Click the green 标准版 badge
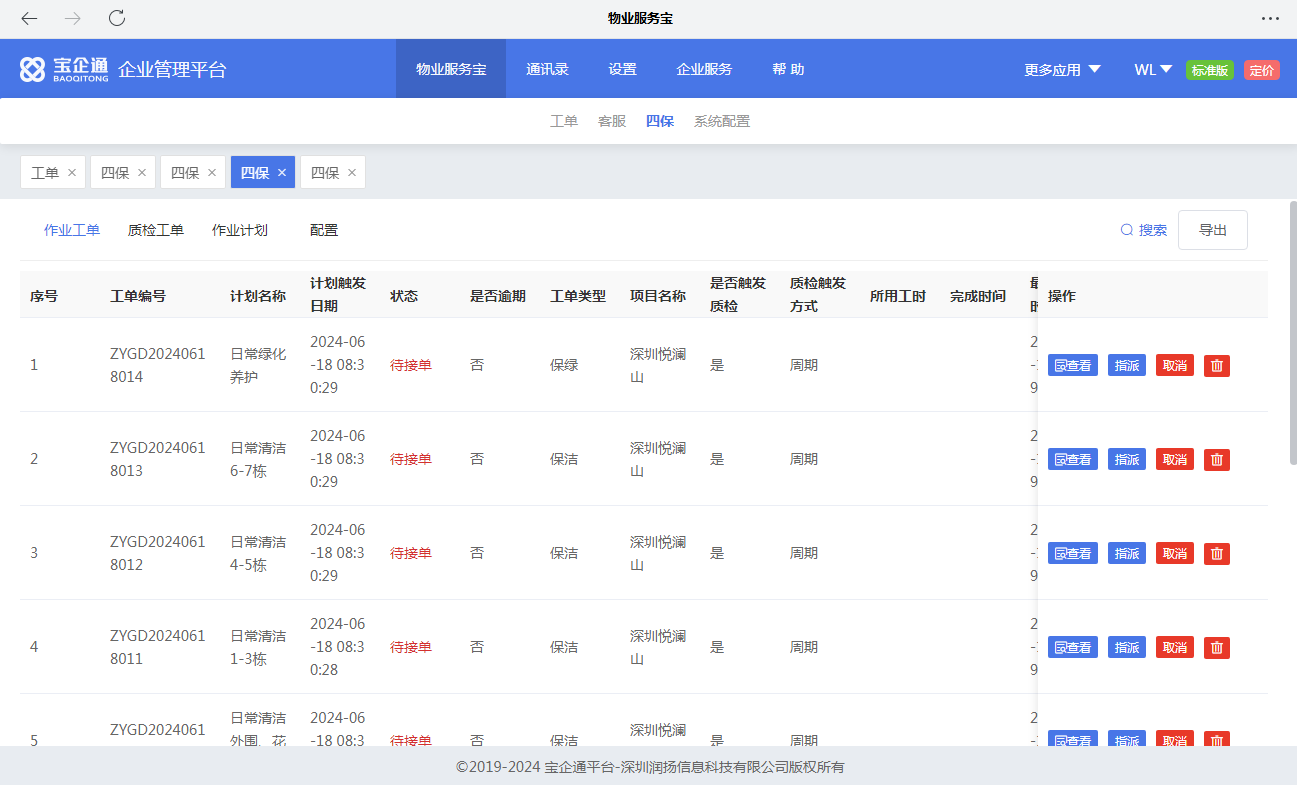Viewport: 1297px width, 790px height. [x=1210, y=70]
